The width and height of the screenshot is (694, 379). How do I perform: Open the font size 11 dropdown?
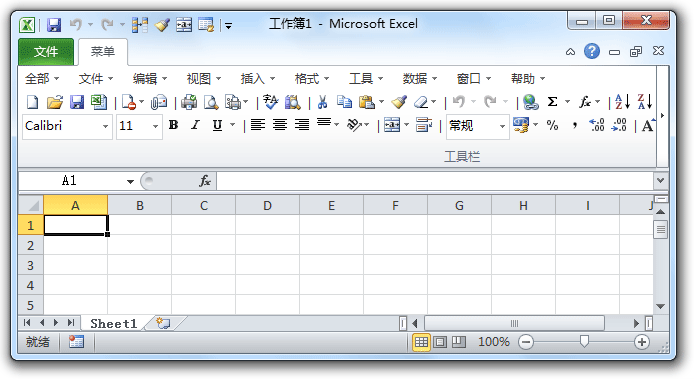[155, 126]
